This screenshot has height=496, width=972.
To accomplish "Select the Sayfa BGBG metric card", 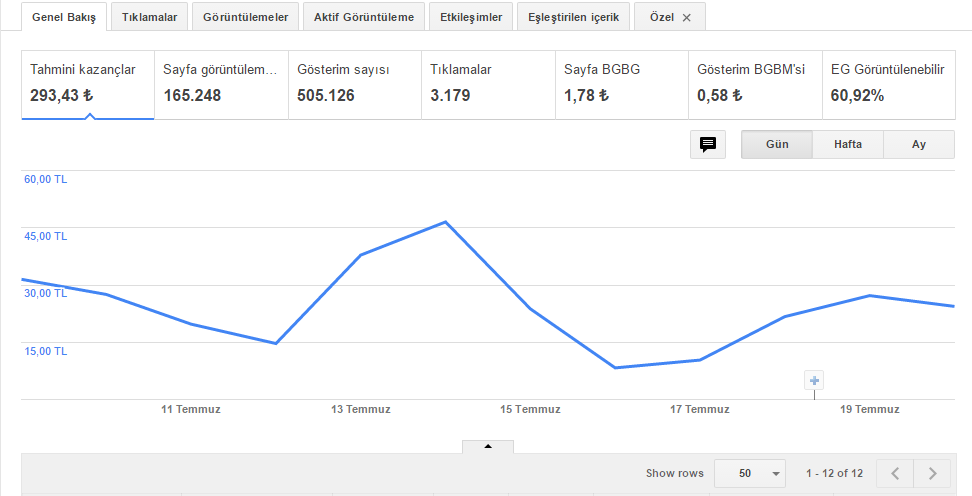I will [622, 85].
